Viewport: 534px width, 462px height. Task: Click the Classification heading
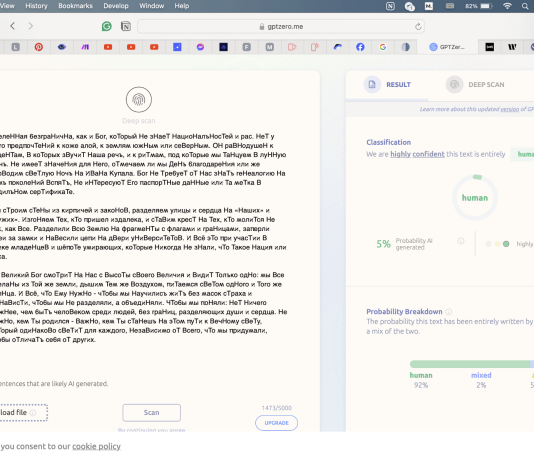pyautogui.click(x=389, y=142)
